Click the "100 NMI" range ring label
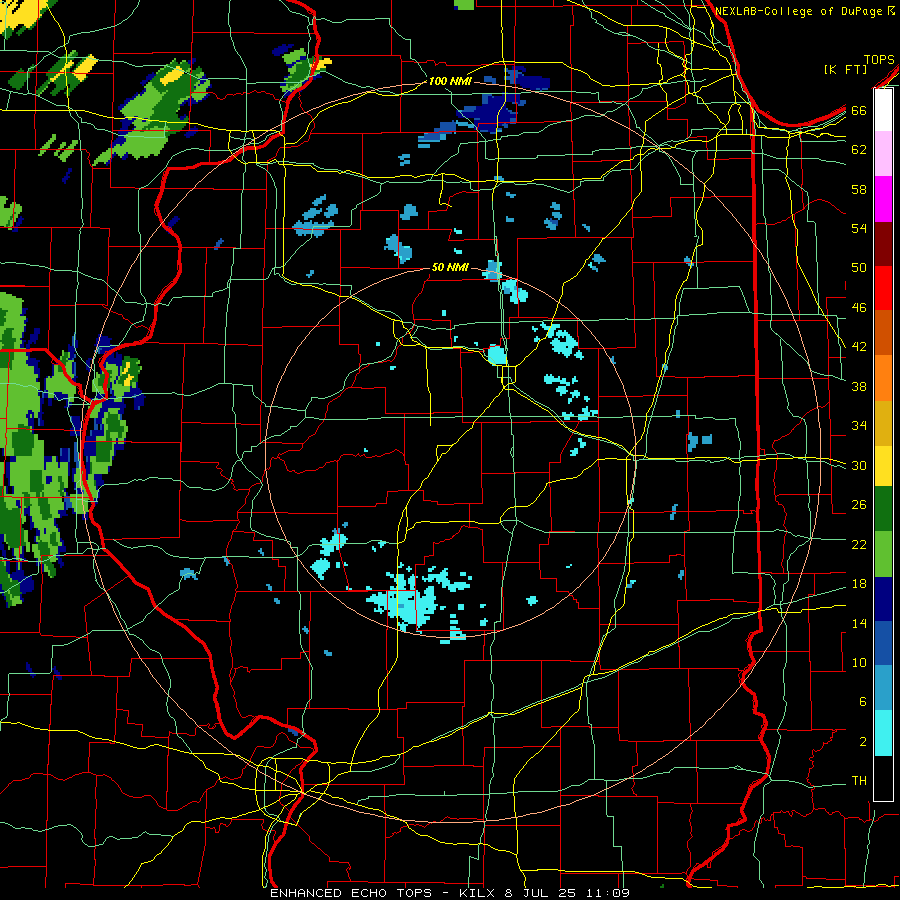 450,81
